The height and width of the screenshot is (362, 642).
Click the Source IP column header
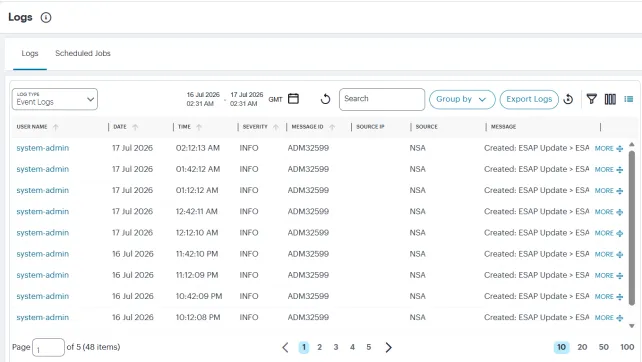[370, 127]
